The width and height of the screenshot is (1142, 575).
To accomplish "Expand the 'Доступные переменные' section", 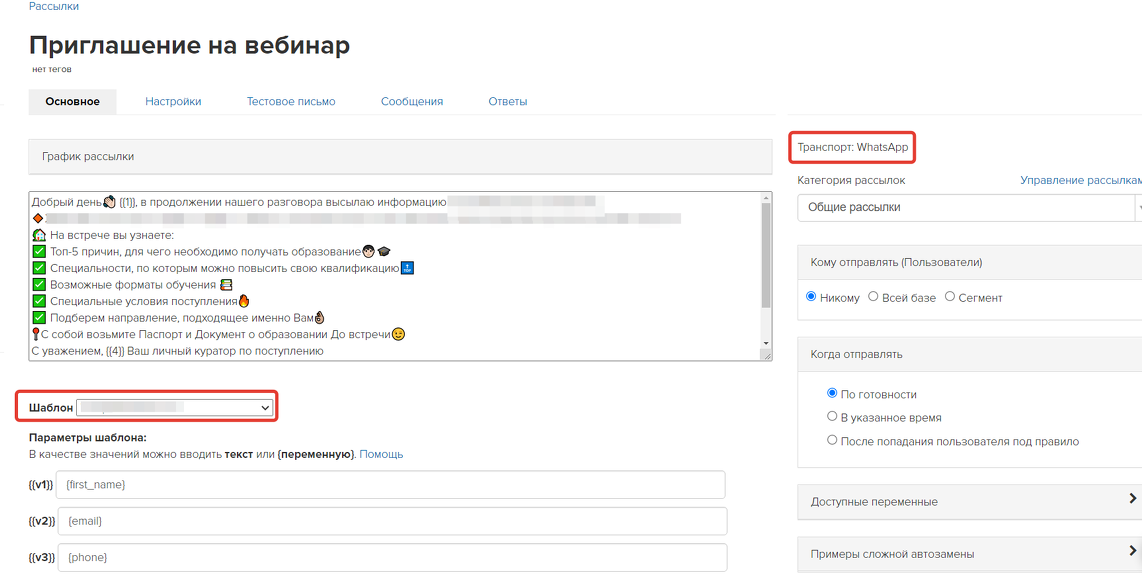I will click(x=968, y=501).
